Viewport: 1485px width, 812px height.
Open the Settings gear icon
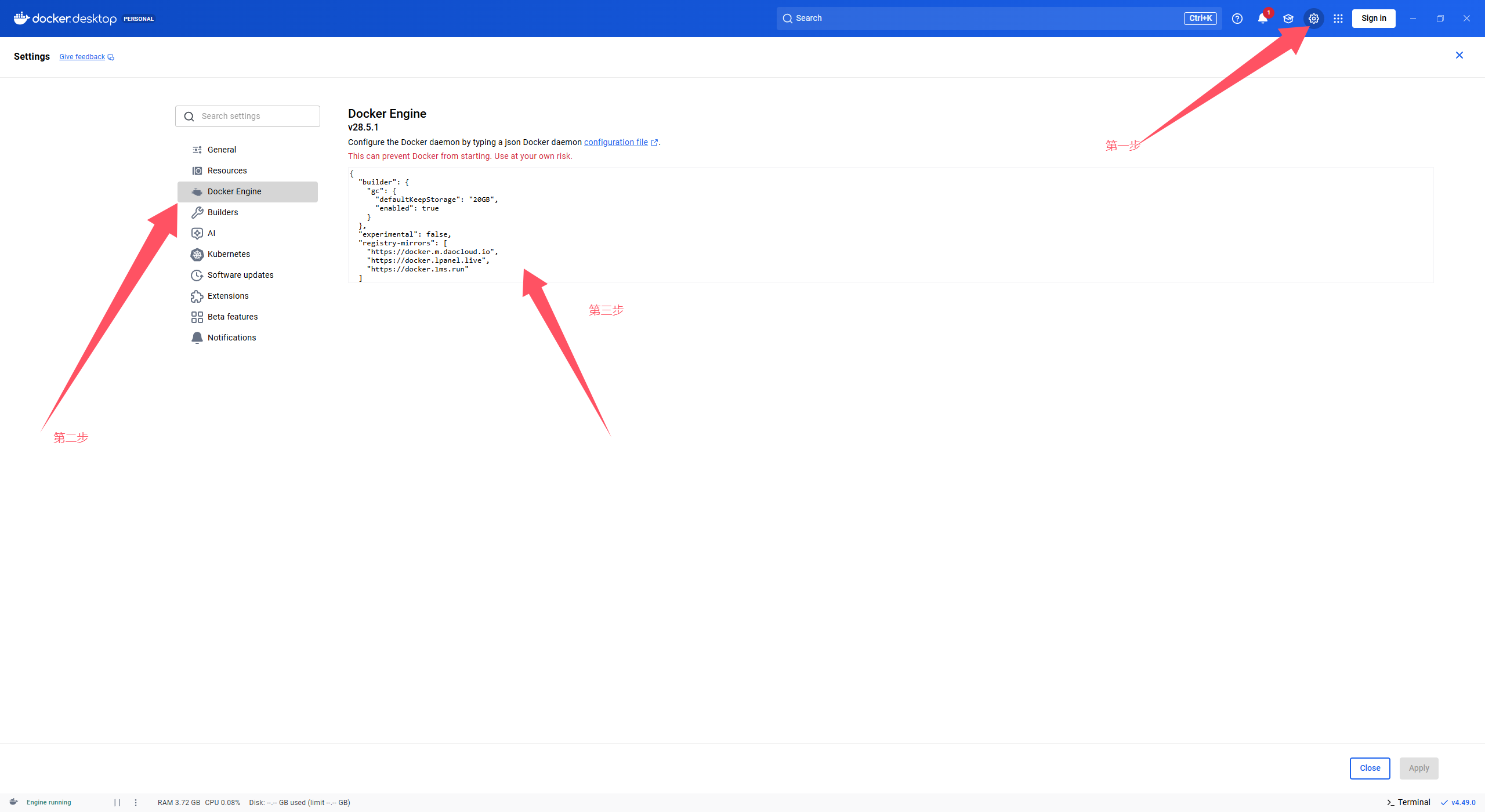click(x=1314, y=18)
